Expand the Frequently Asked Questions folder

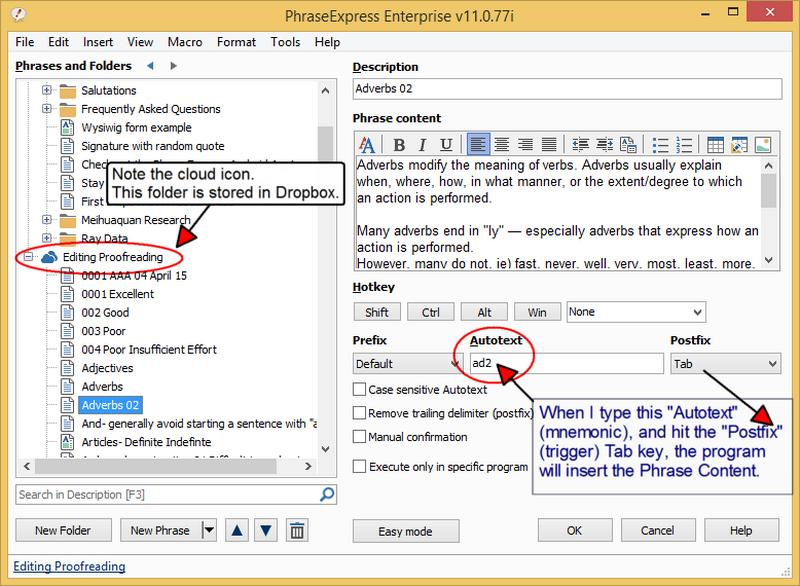tap(46, 109)
